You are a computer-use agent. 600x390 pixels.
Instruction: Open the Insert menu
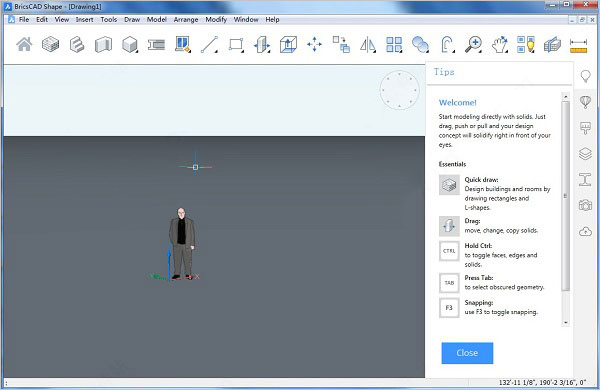pos(85,20)
